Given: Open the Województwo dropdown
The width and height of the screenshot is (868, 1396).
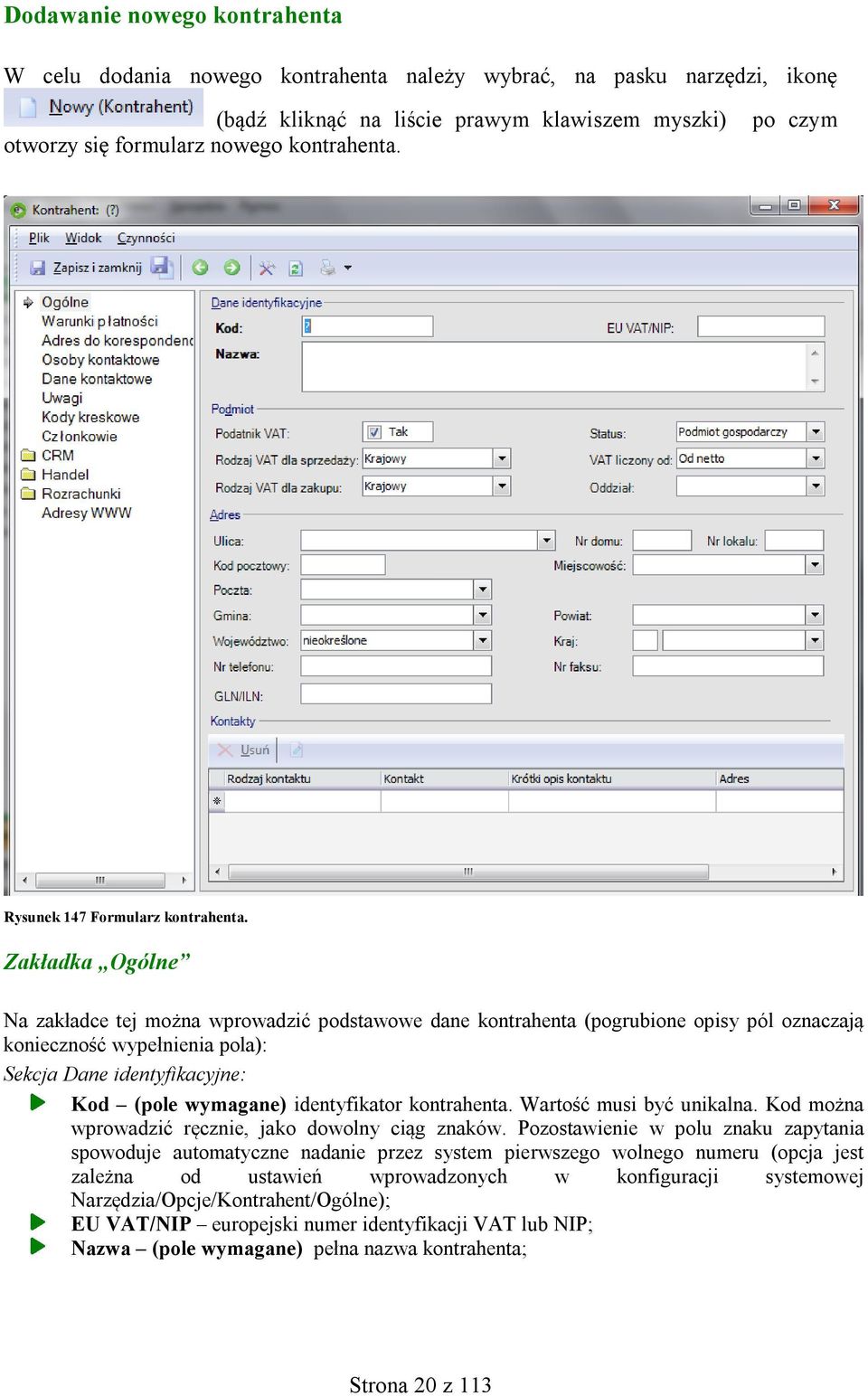Looking at the screenshot, I should point(483,640).
